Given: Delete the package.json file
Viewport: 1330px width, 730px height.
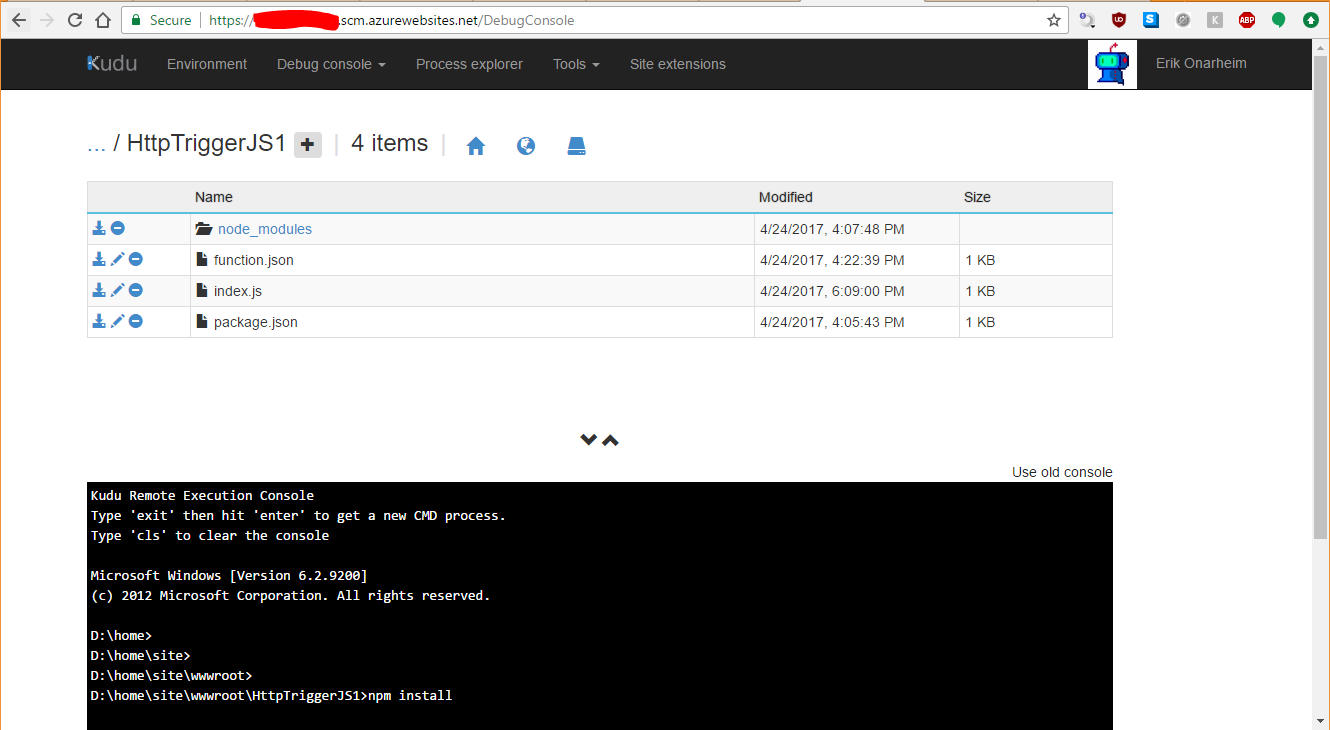Looking at the screenshot, I should (x=136, y=322).
